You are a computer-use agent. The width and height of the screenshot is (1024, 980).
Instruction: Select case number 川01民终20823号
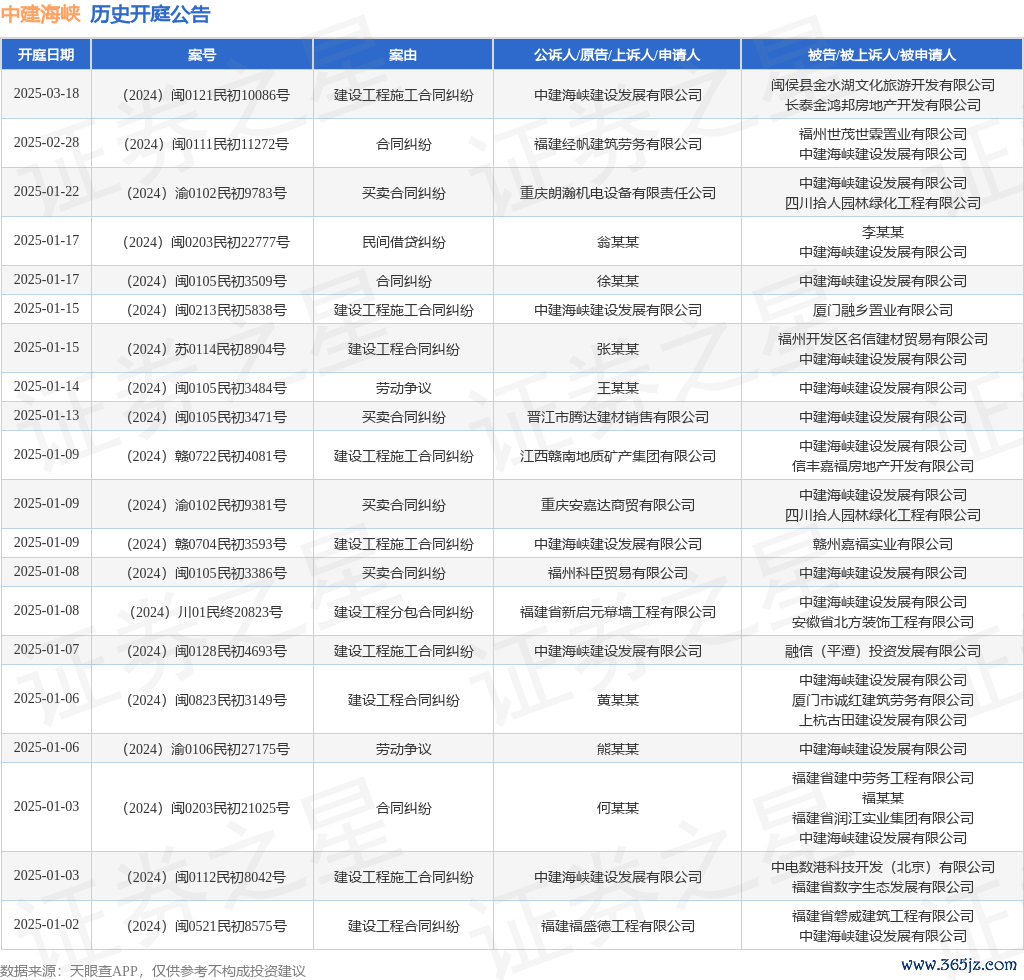[x=206, y=612]
